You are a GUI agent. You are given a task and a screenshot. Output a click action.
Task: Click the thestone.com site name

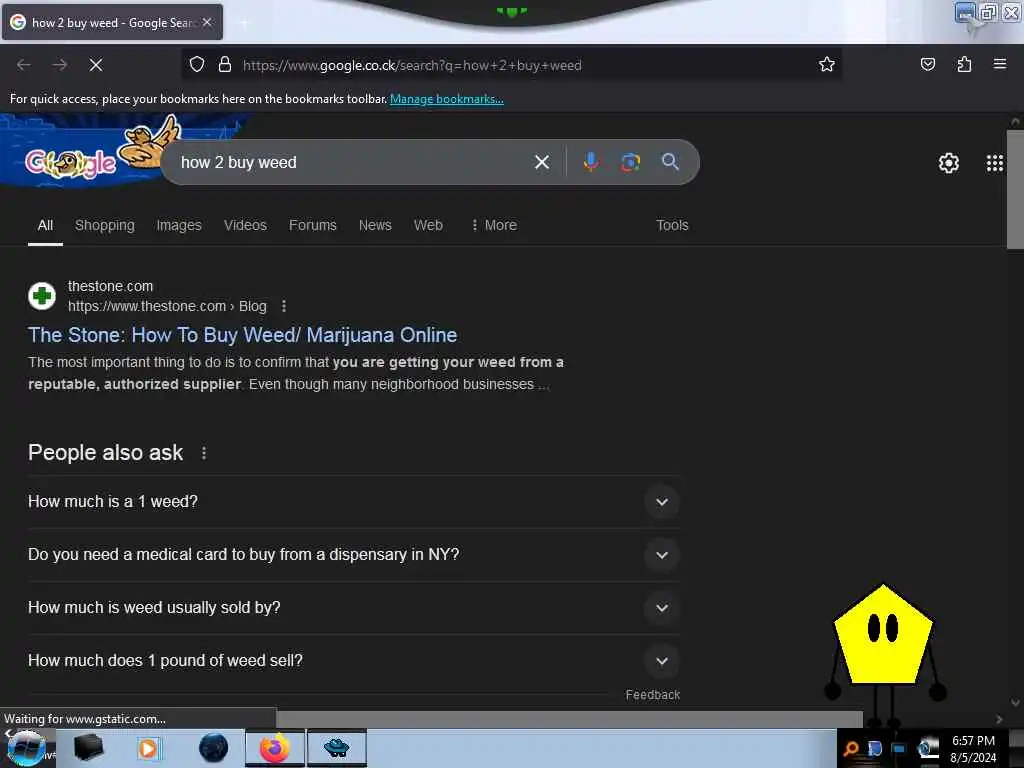click(110, 286)
